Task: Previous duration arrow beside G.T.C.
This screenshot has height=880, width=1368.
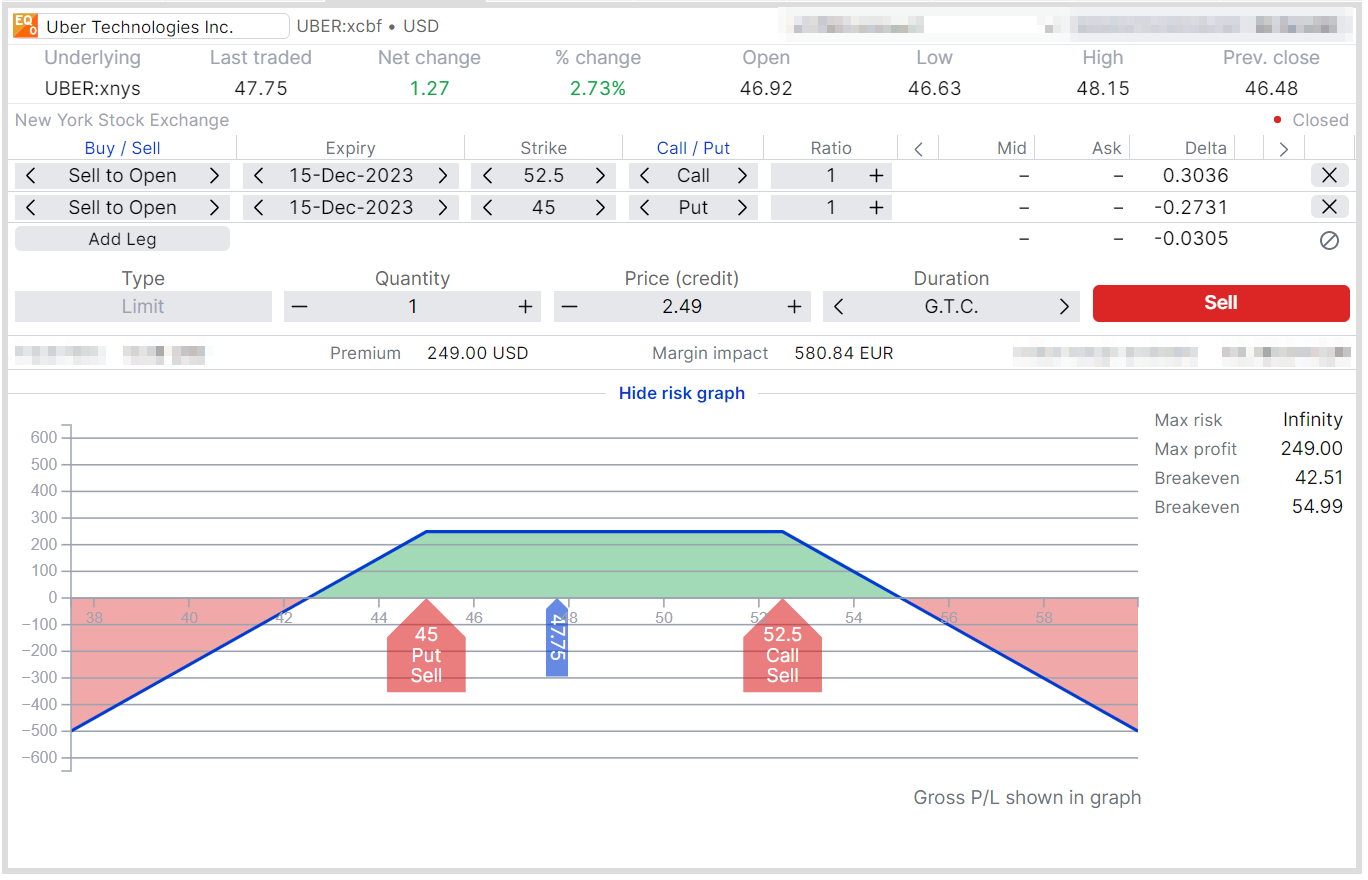Action: click(x=838, y=307)
